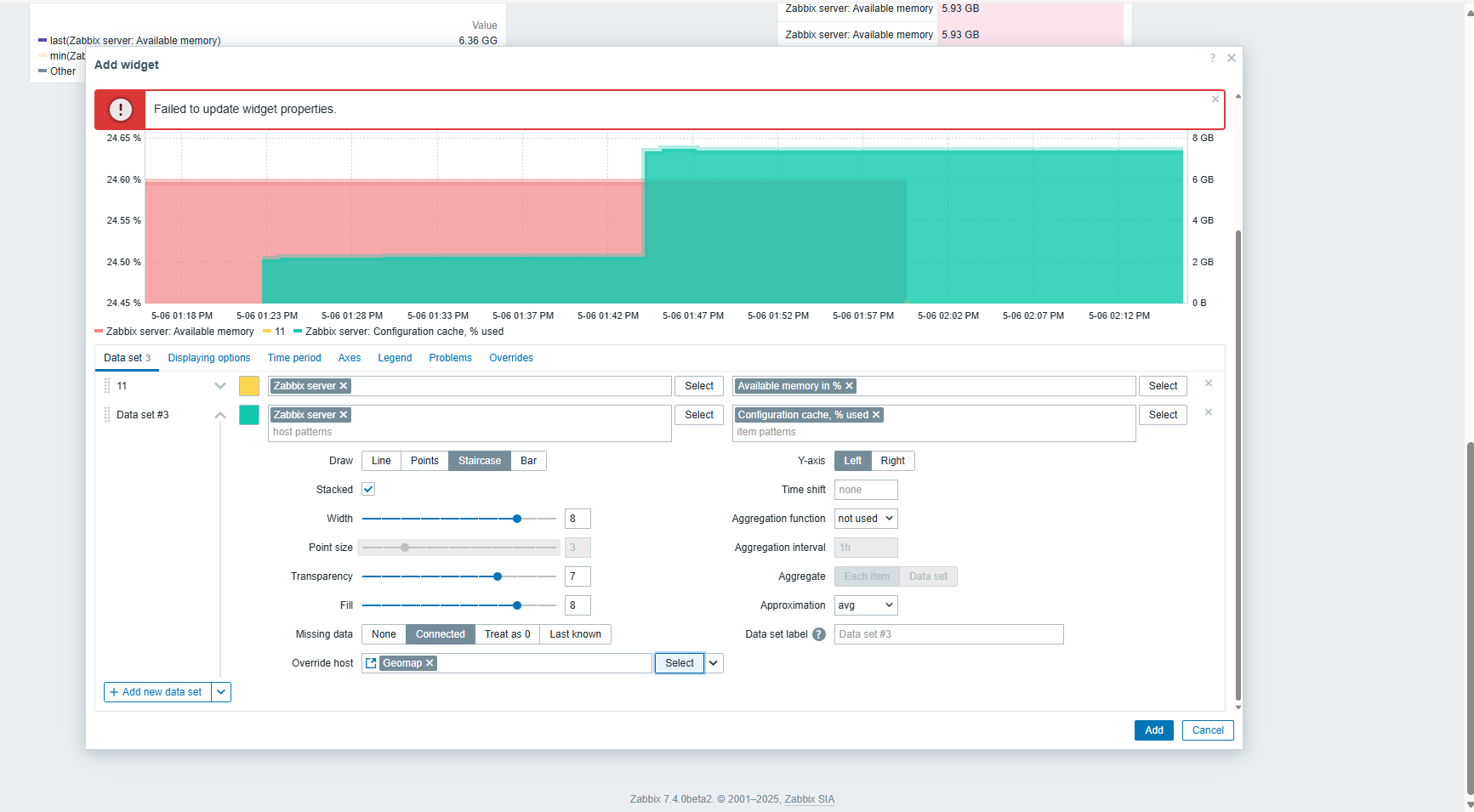Open the teal color picker for Data set #3
1474x812 pixels.
(249, 415)
